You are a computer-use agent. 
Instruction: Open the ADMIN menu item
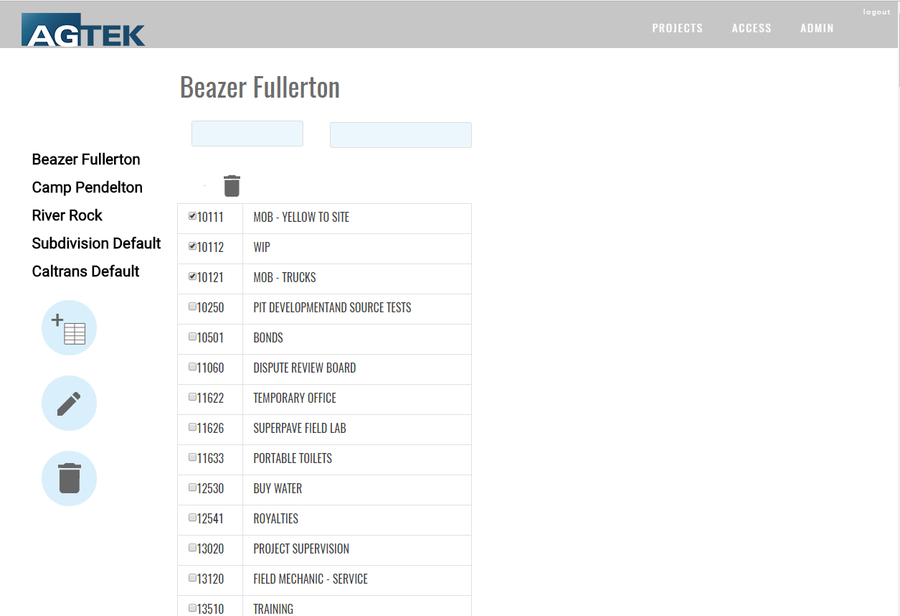[x=817, y=28]
